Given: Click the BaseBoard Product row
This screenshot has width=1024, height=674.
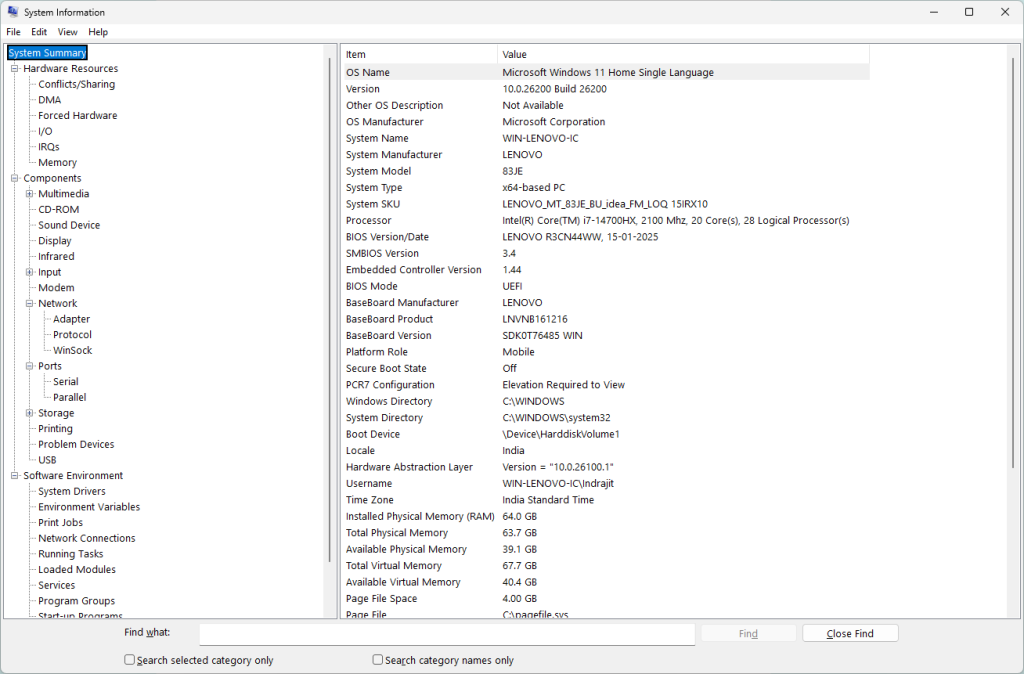Looking at the screenshot, I should pos(607,319).
